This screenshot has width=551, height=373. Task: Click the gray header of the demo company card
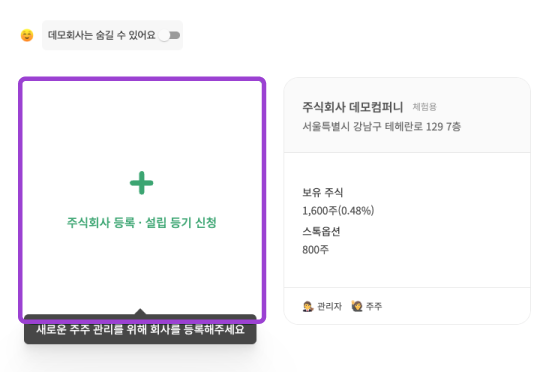coord(407,115)
